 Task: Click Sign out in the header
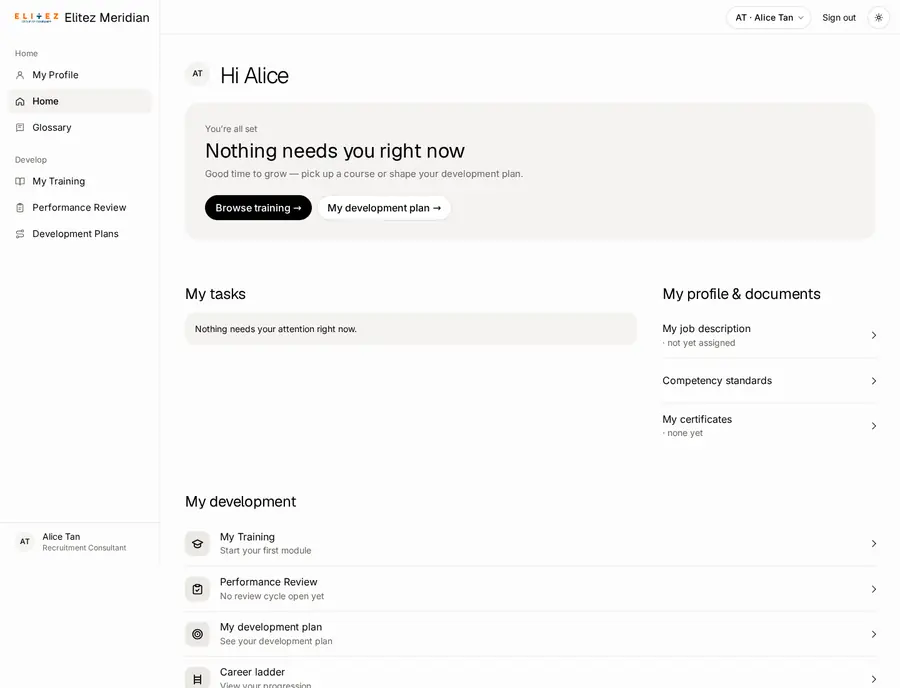point(839,18)
